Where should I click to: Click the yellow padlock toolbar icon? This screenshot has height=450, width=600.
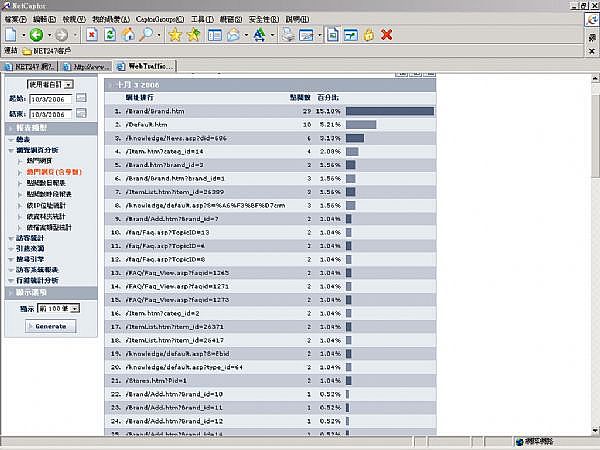369,35
